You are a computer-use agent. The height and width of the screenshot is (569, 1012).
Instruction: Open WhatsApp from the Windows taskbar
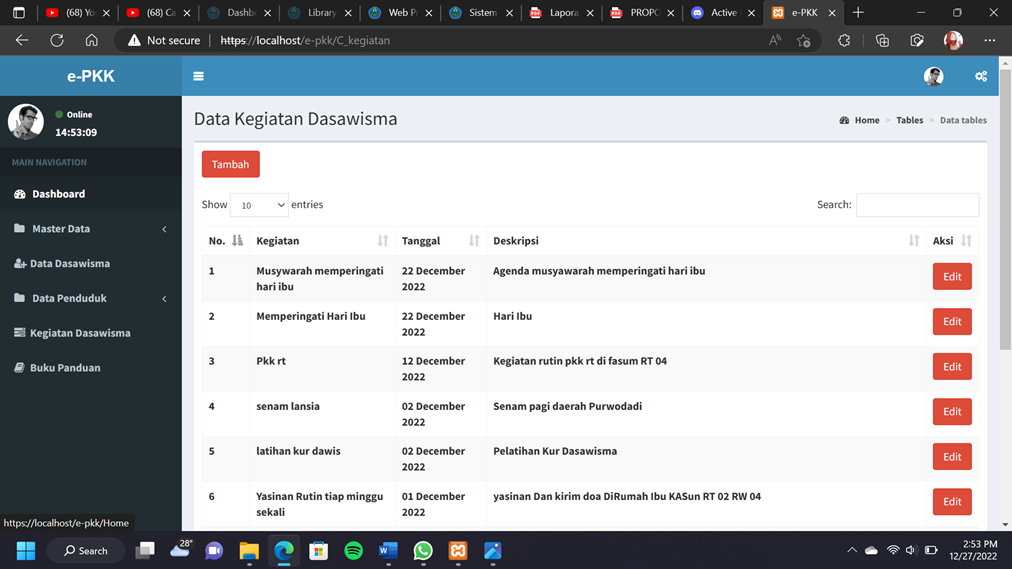[x=423, y=551]
